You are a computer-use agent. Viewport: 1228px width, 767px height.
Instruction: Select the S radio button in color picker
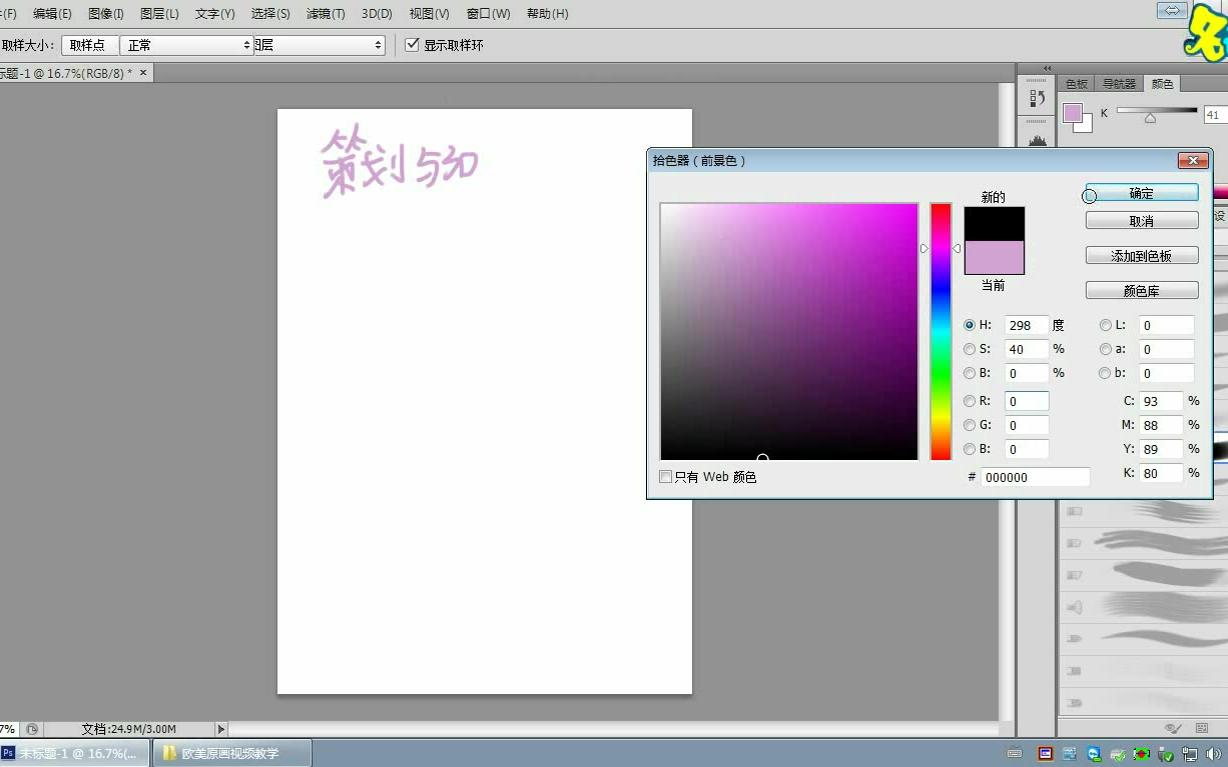tap(969, 349)
